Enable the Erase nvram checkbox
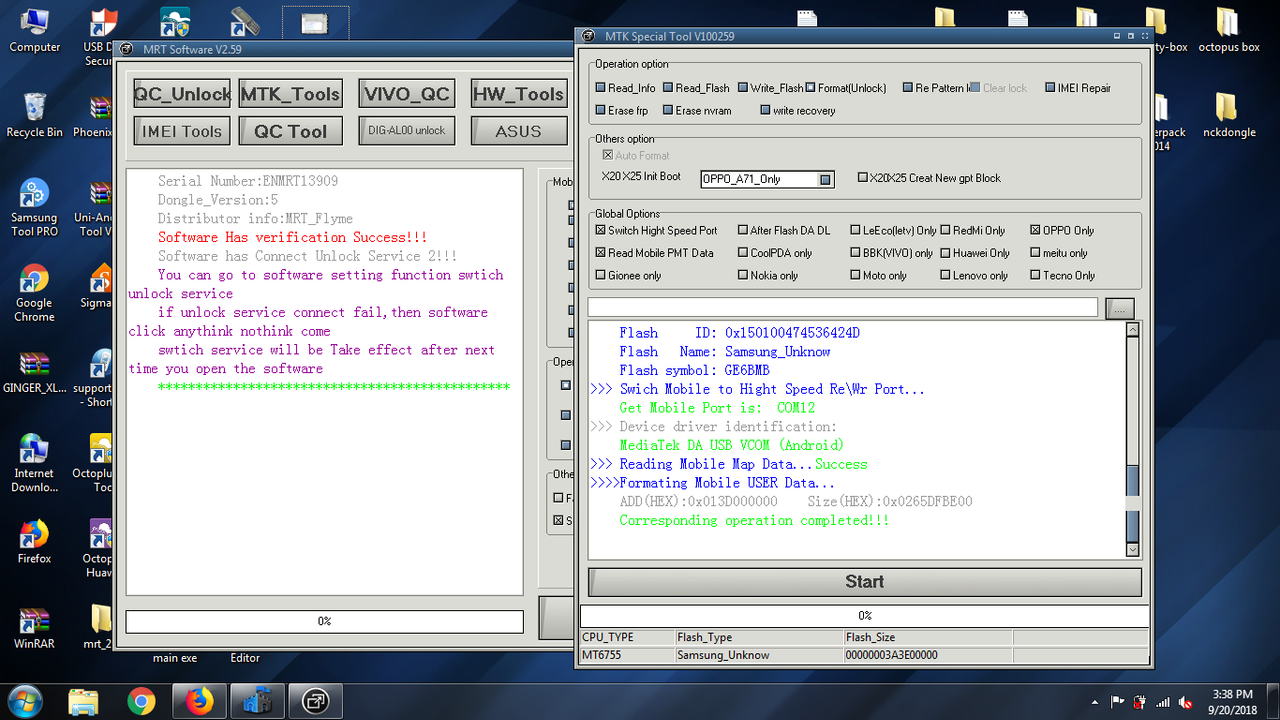Viewport: 1280px width, 720px height. 667,111
